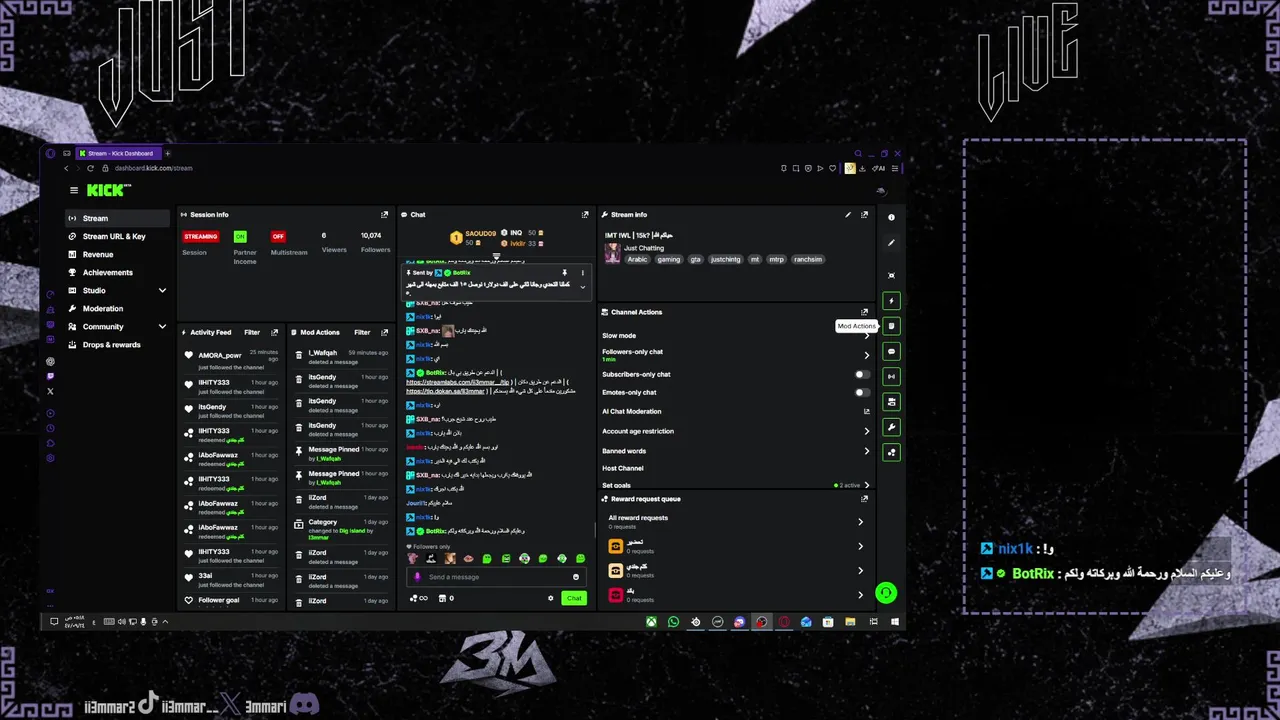Open pinned message three-dot options
Image resolution: width=1280 pixels, height=720 pixels.
pyautogui.click(x=583, y=273)
